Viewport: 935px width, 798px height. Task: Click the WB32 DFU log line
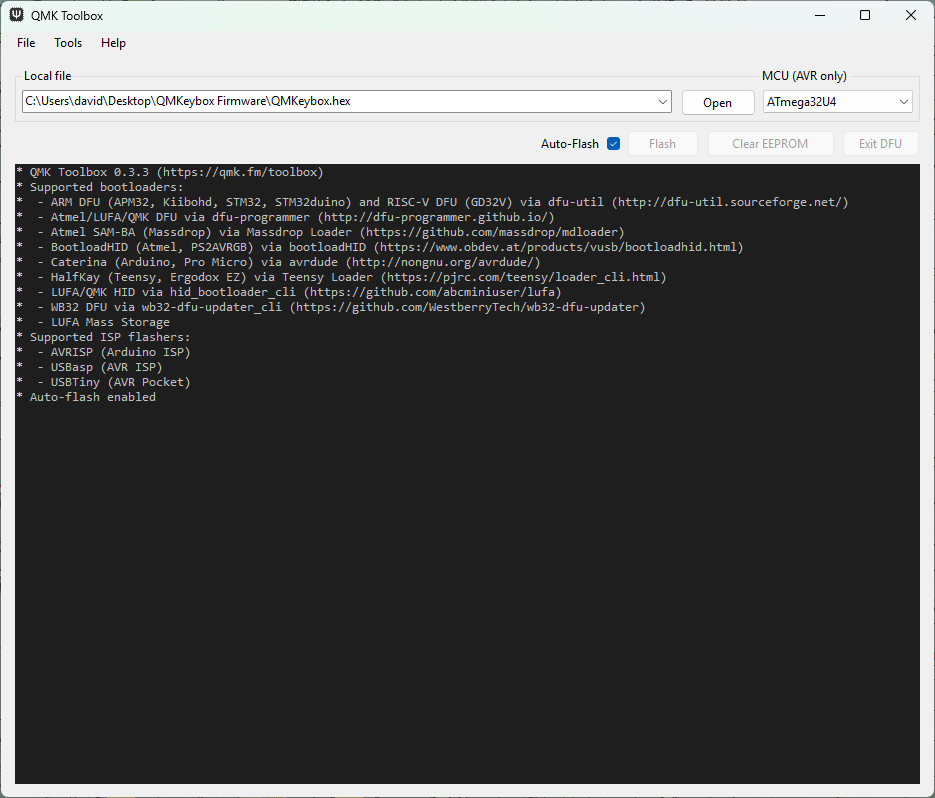click(x=331, y=307)
